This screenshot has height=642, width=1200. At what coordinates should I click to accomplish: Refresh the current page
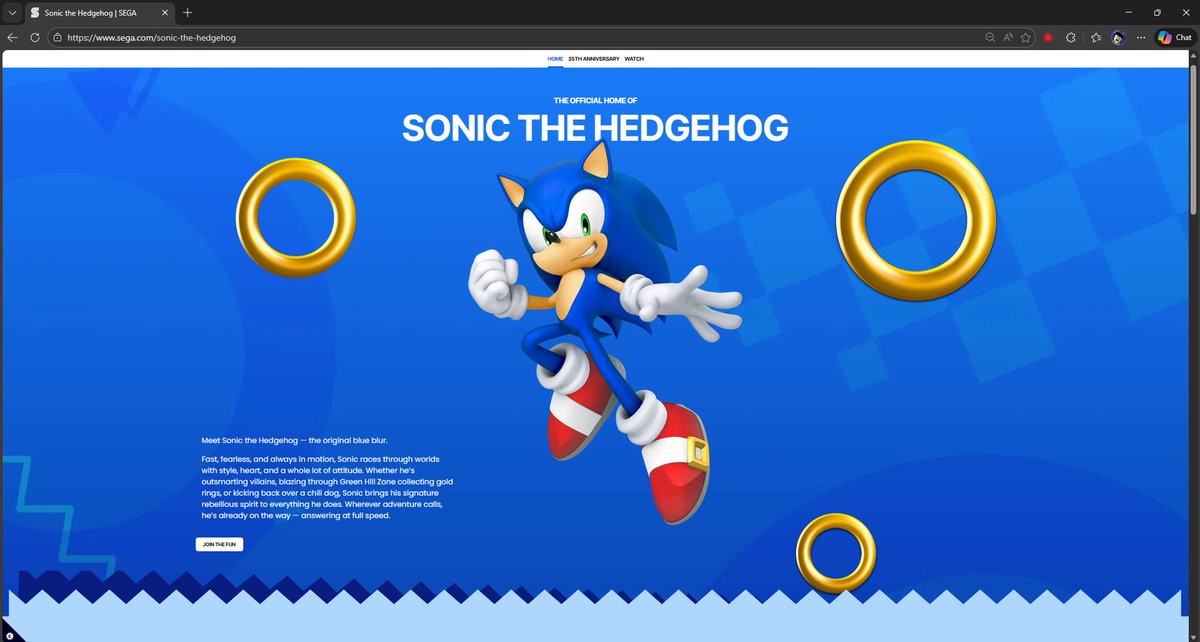pos(35,37)
